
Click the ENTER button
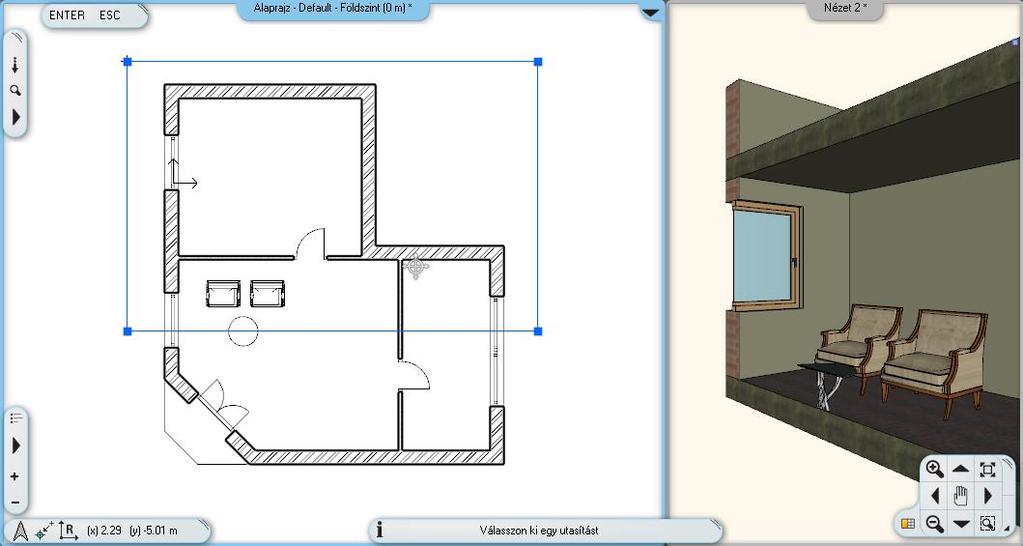point(67,15)
